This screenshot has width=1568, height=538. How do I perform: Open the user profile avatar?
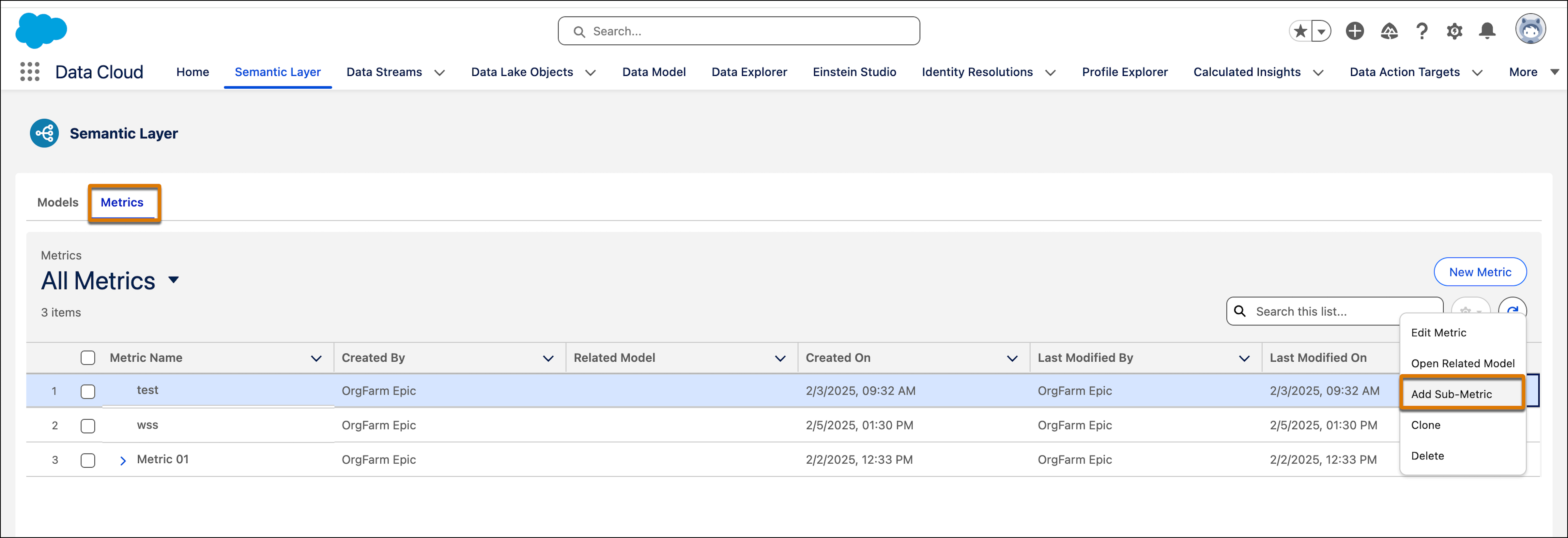(1530, 29)
